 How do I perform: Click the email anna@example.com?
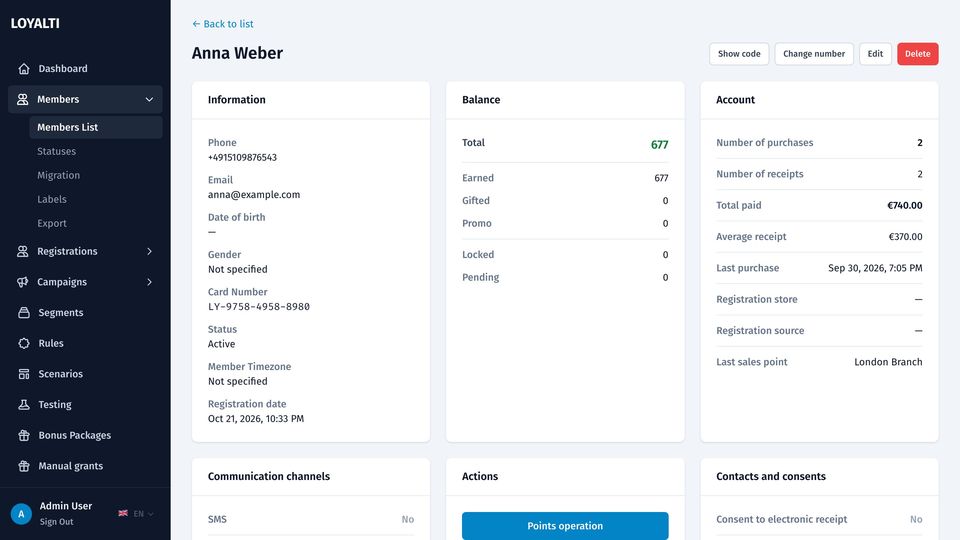pyautogui.click(x=254, y=195)
